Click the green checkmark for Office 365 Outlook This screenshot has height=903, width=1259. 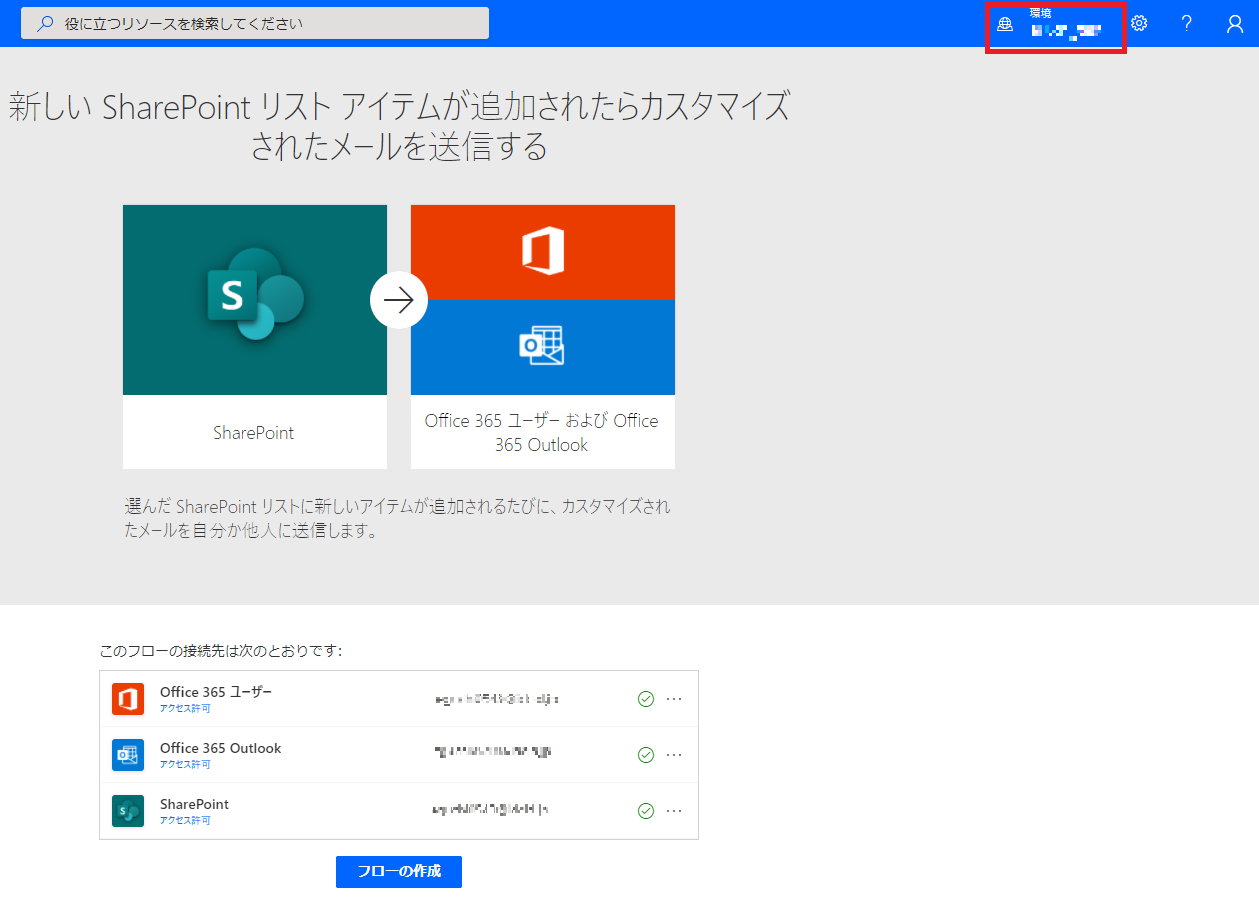tap(646, 755)
